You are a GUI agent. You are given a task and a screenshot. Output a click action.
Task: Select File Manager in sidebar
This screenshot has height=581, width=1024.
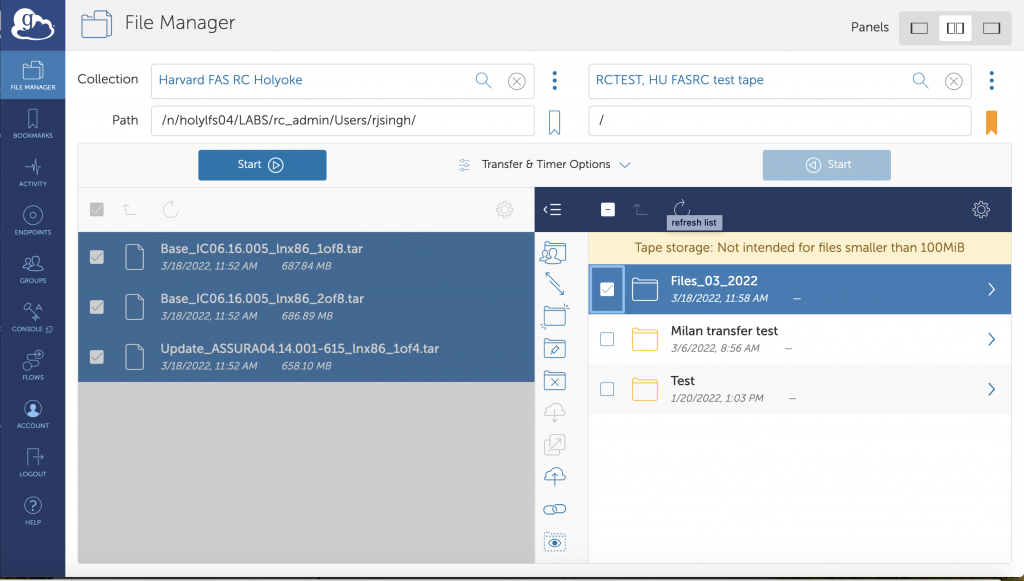tap(33, 75)
